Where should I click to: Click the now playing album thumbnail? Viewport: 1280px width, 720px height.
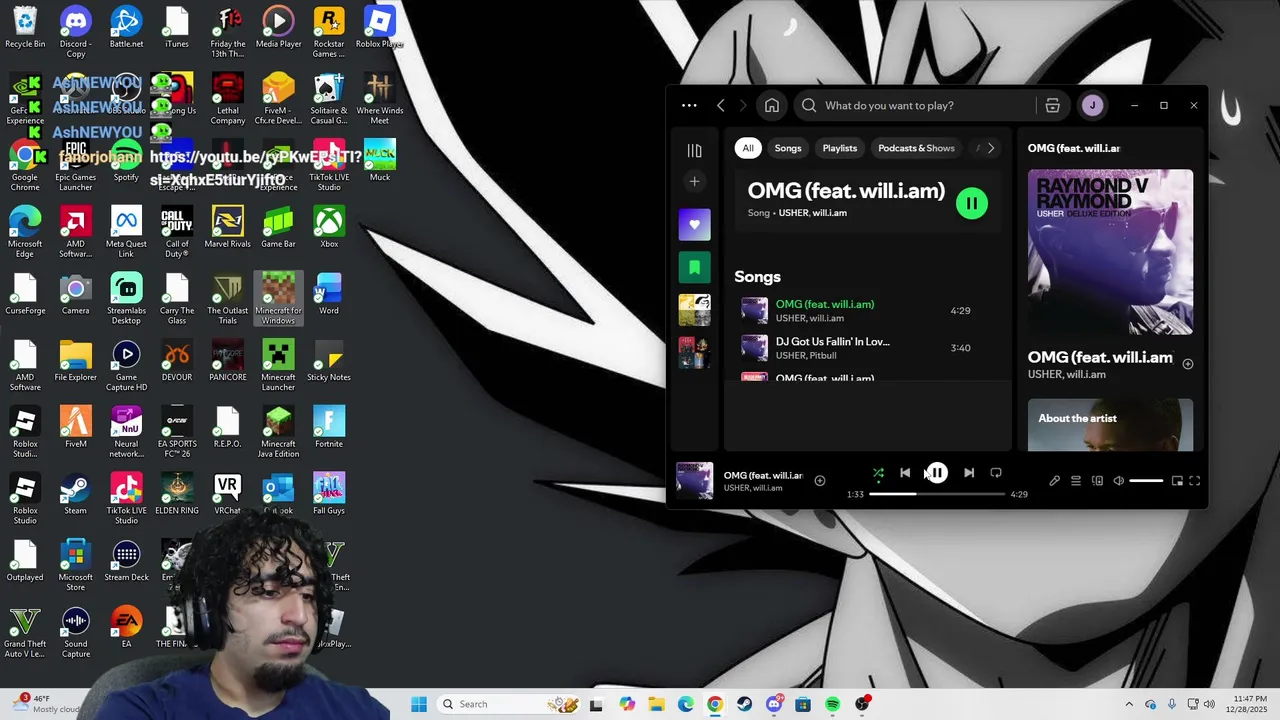coord(694,481)
